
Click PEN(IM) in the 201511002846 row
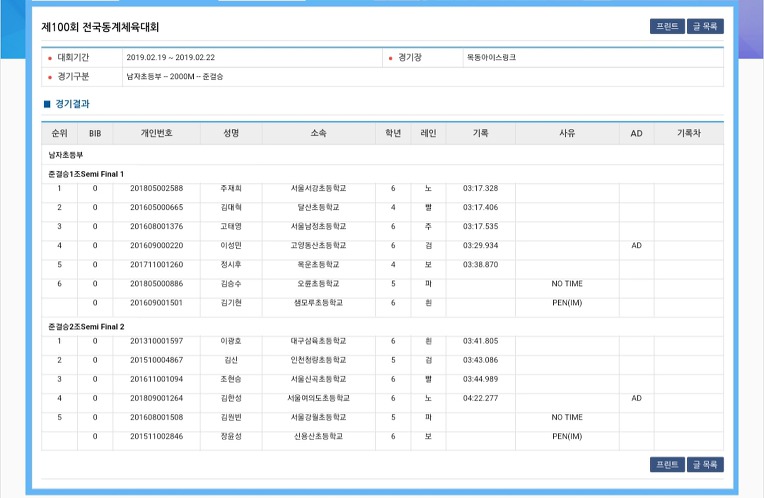click(567, 436)
